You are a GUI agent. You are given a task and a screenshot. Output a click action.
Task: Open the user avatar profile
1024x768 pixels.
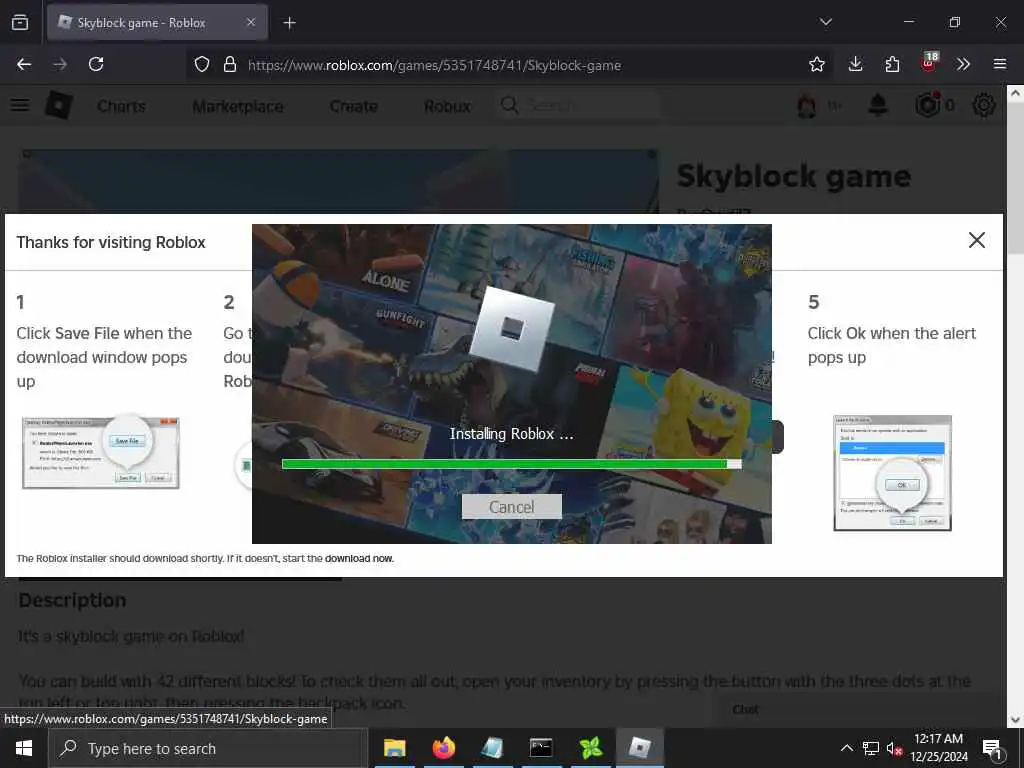[x=807, y=105]
